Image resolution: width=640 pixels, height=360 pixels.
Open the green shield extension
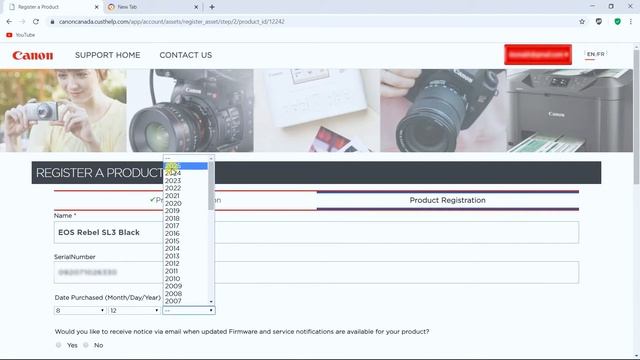617,22
